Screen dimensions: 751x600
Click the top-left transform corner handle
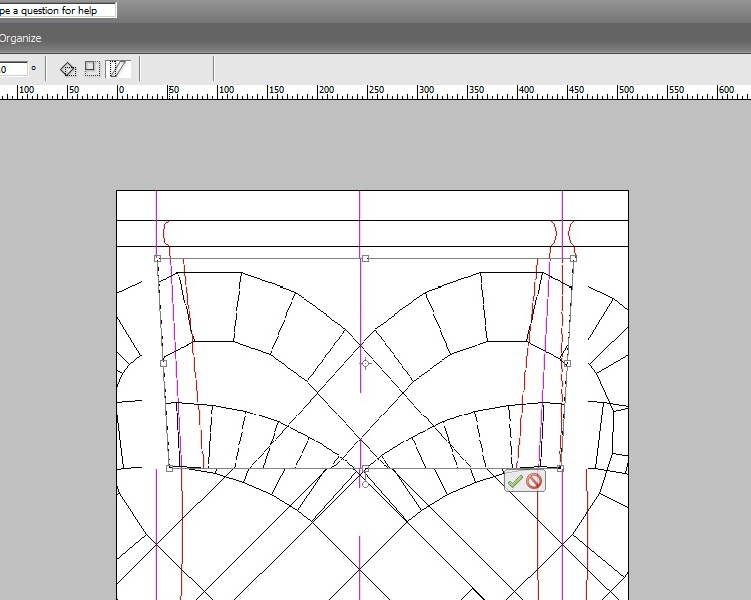158,258
